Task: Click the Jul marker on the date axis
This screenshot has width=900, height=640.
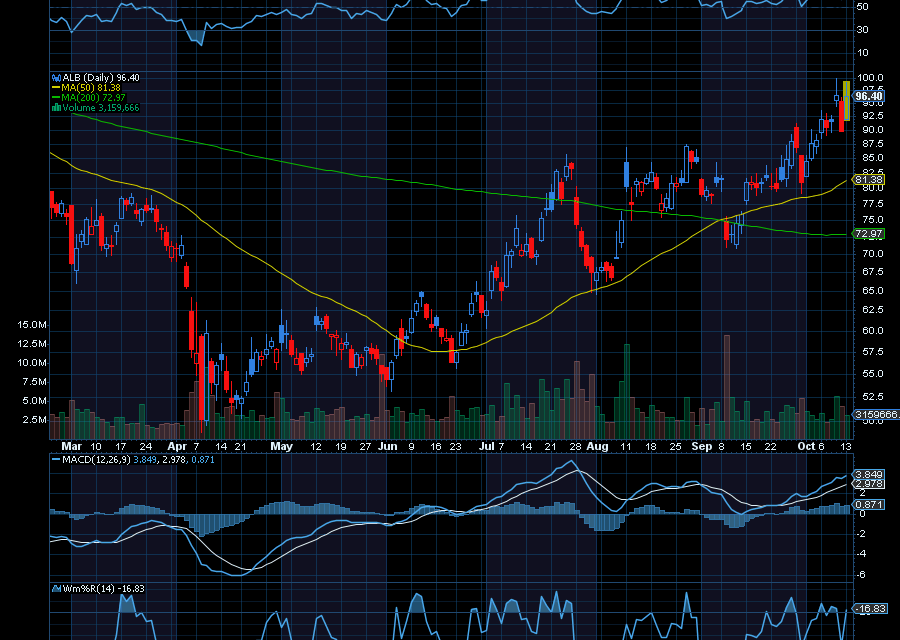Action: (487, 446)
